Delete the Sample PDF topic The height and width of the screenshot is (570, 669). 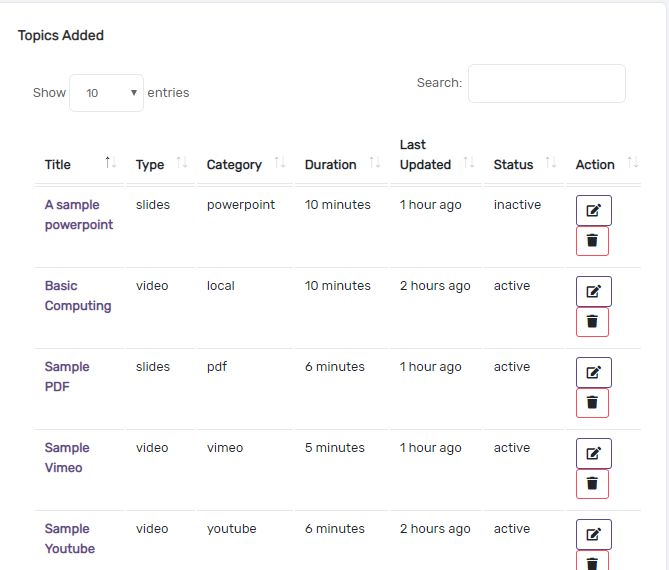(592, 403)
